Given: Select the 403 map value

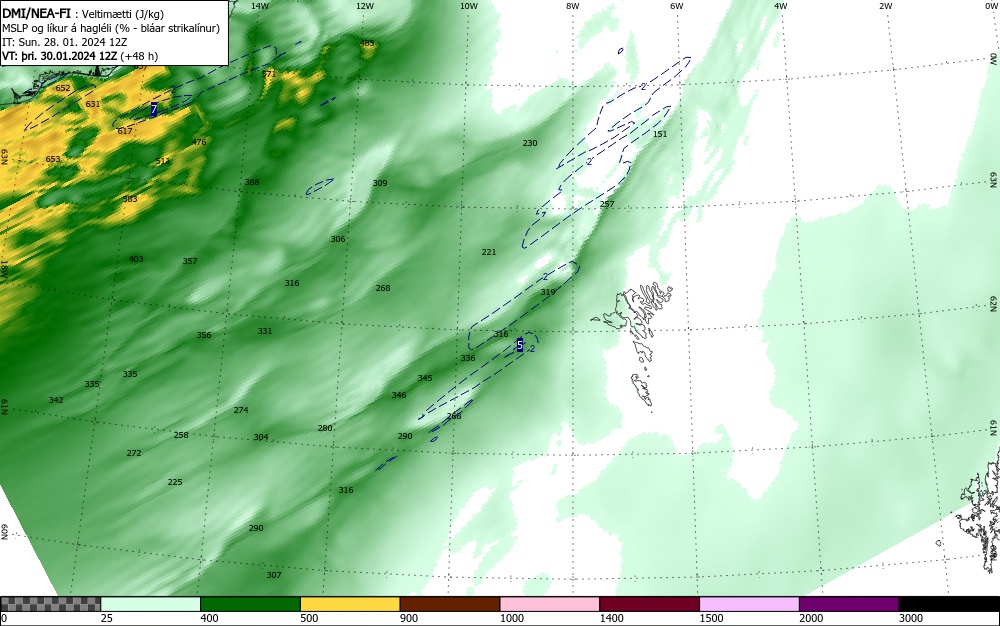Looking at the screenshot, I should [x=136, y=259].
